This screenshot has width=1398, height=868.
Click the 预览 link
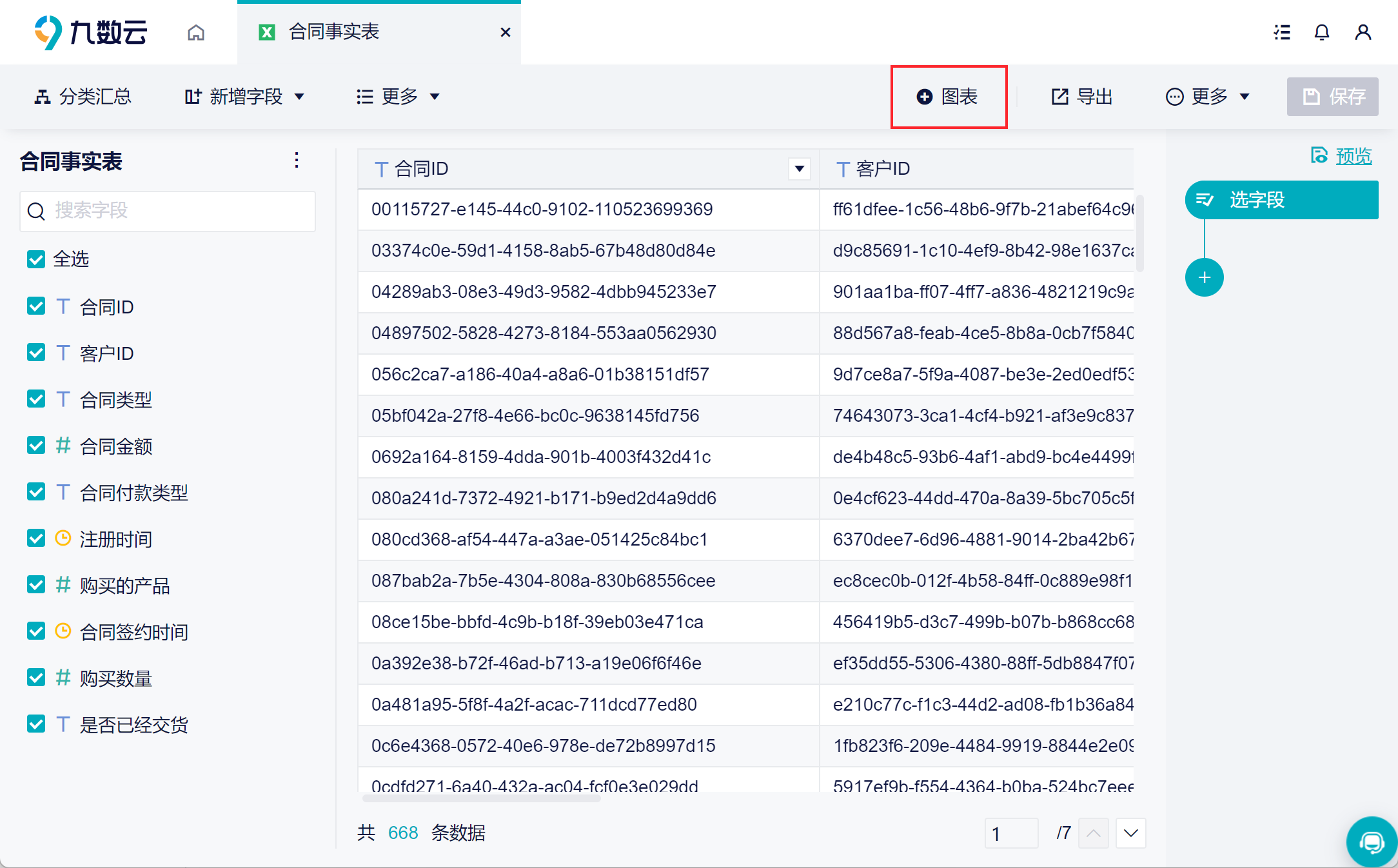click(x=1353, y=156)
